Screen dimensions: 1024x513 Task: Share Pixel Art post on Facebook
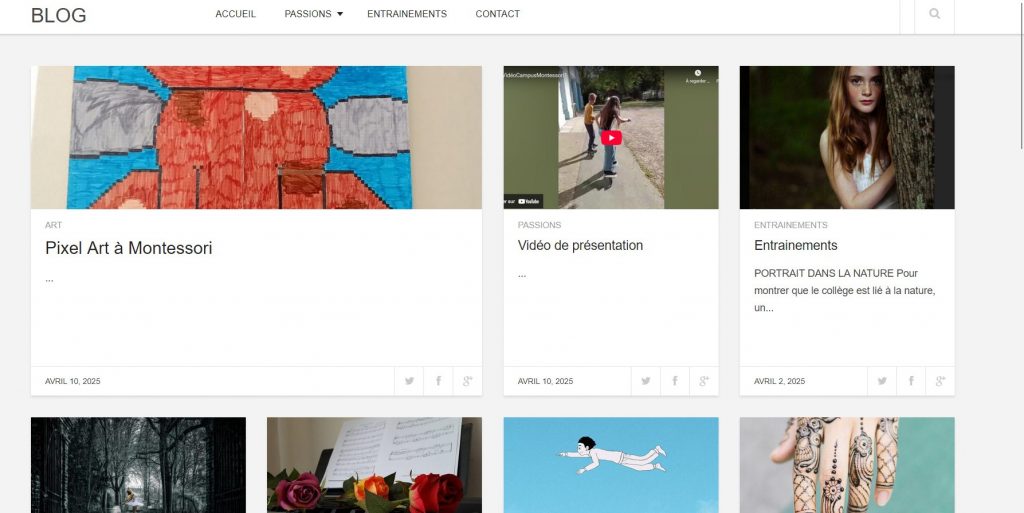pos(438,381)
